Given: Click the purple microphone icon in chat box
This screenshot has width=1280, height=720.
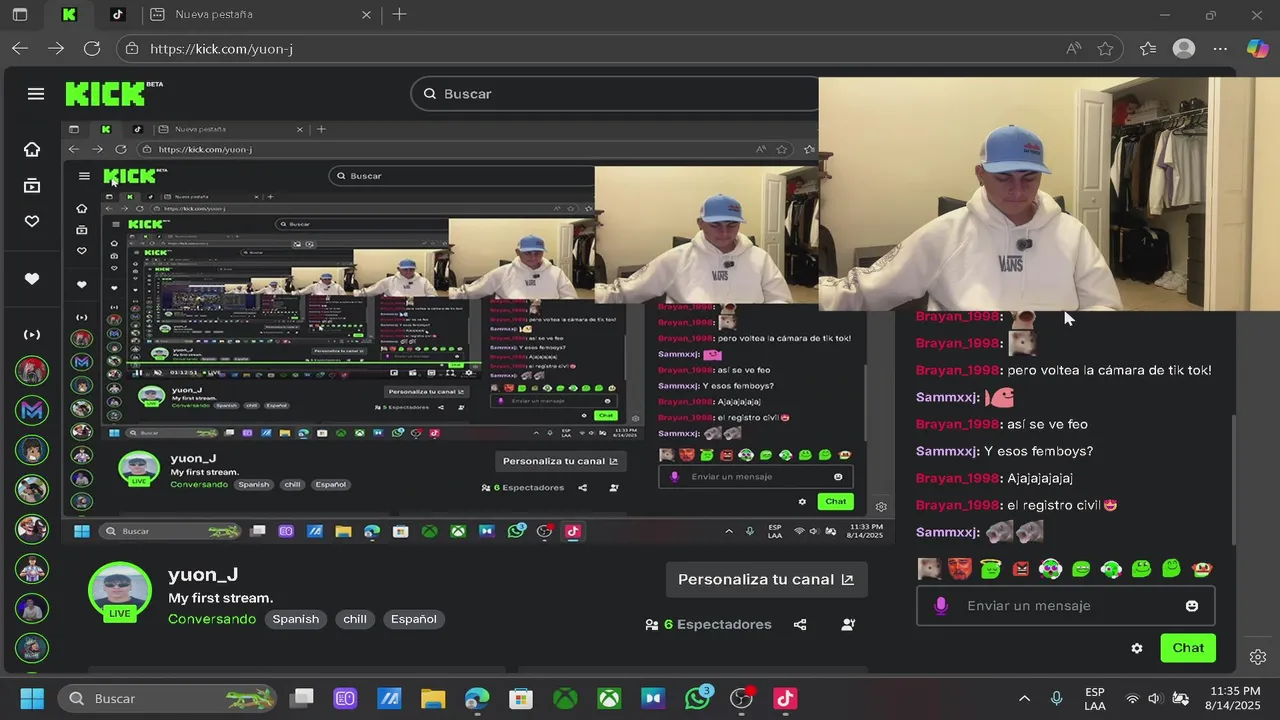Looking at the screenshot, I should tap(940, 606).
